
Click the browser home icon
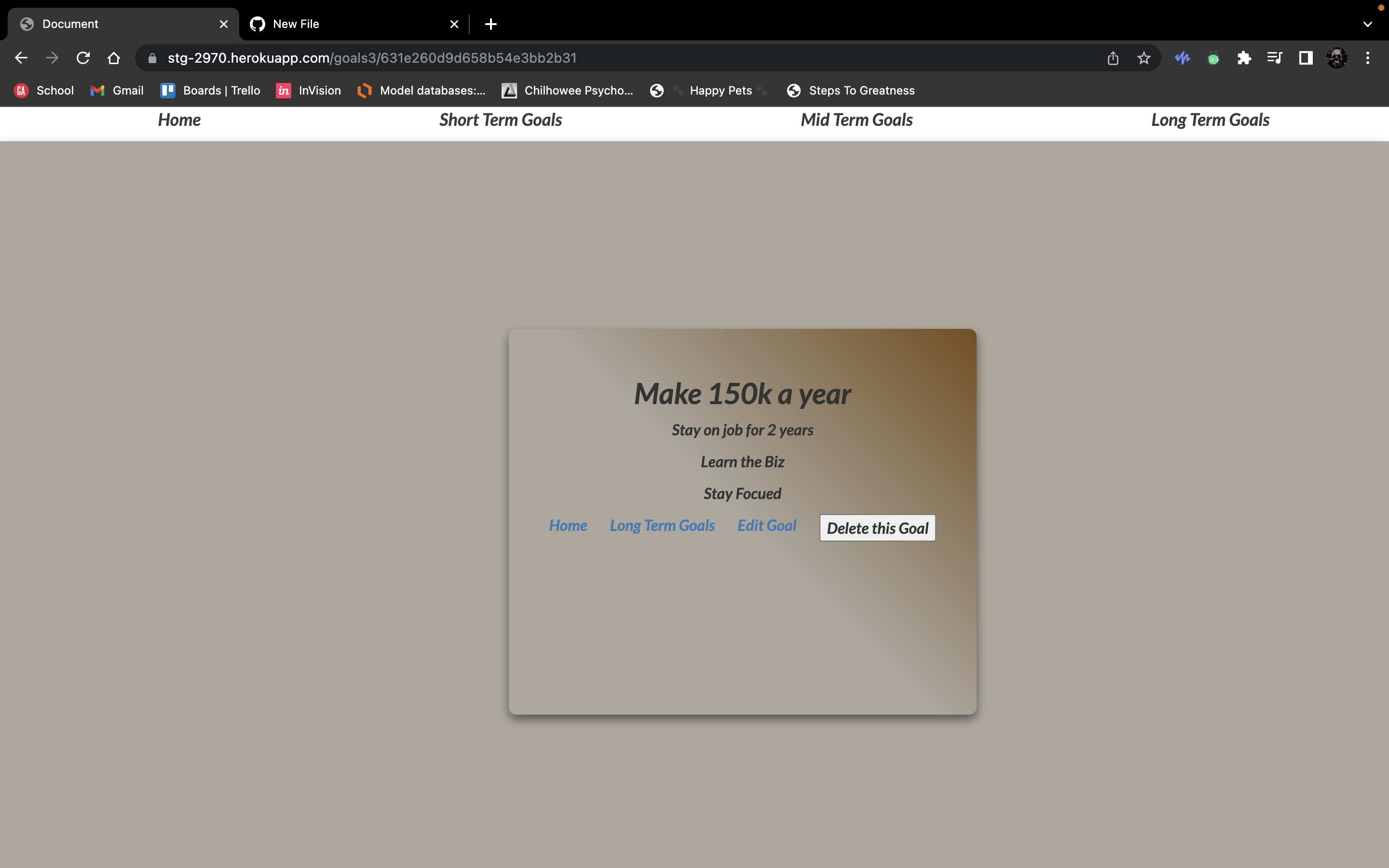point(113,57)
